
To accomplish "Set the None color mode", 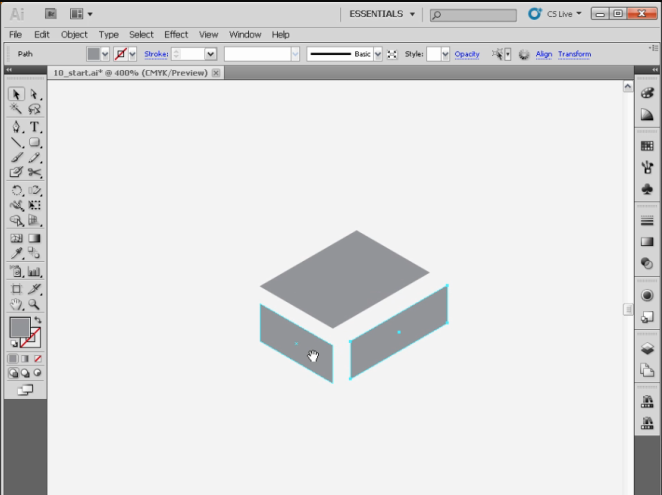I will (x=38, y=358).
